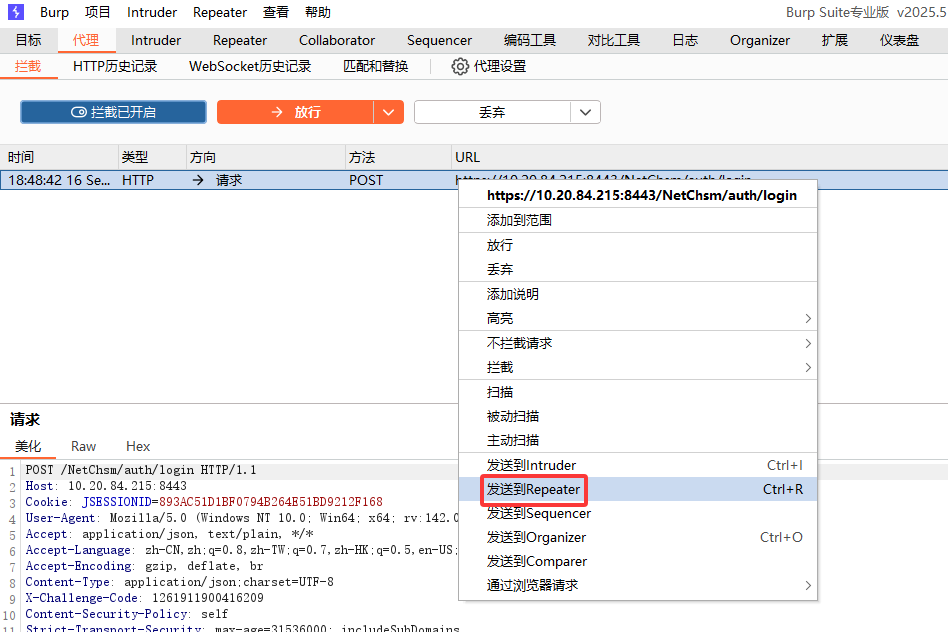Switch to the 扩展 tab
The width and height of the screenshot is (948, 632).
click(835, 41)
